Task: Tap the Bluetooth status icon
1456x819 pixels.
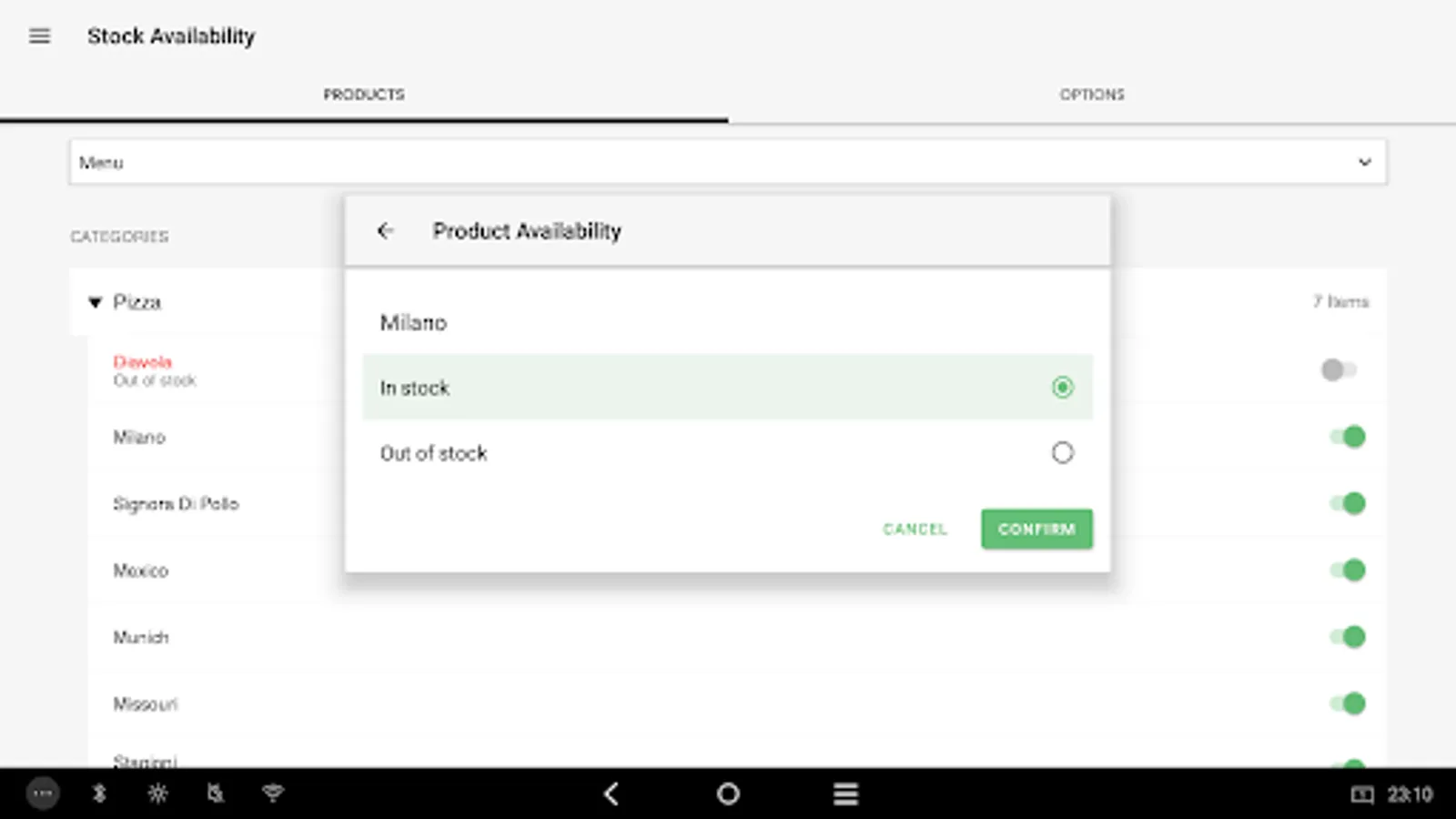Action: click(x=99, y=794)
